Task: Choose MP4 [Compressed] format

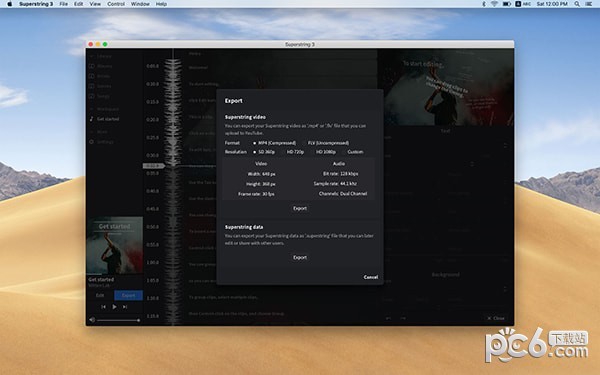Action: 274,143
